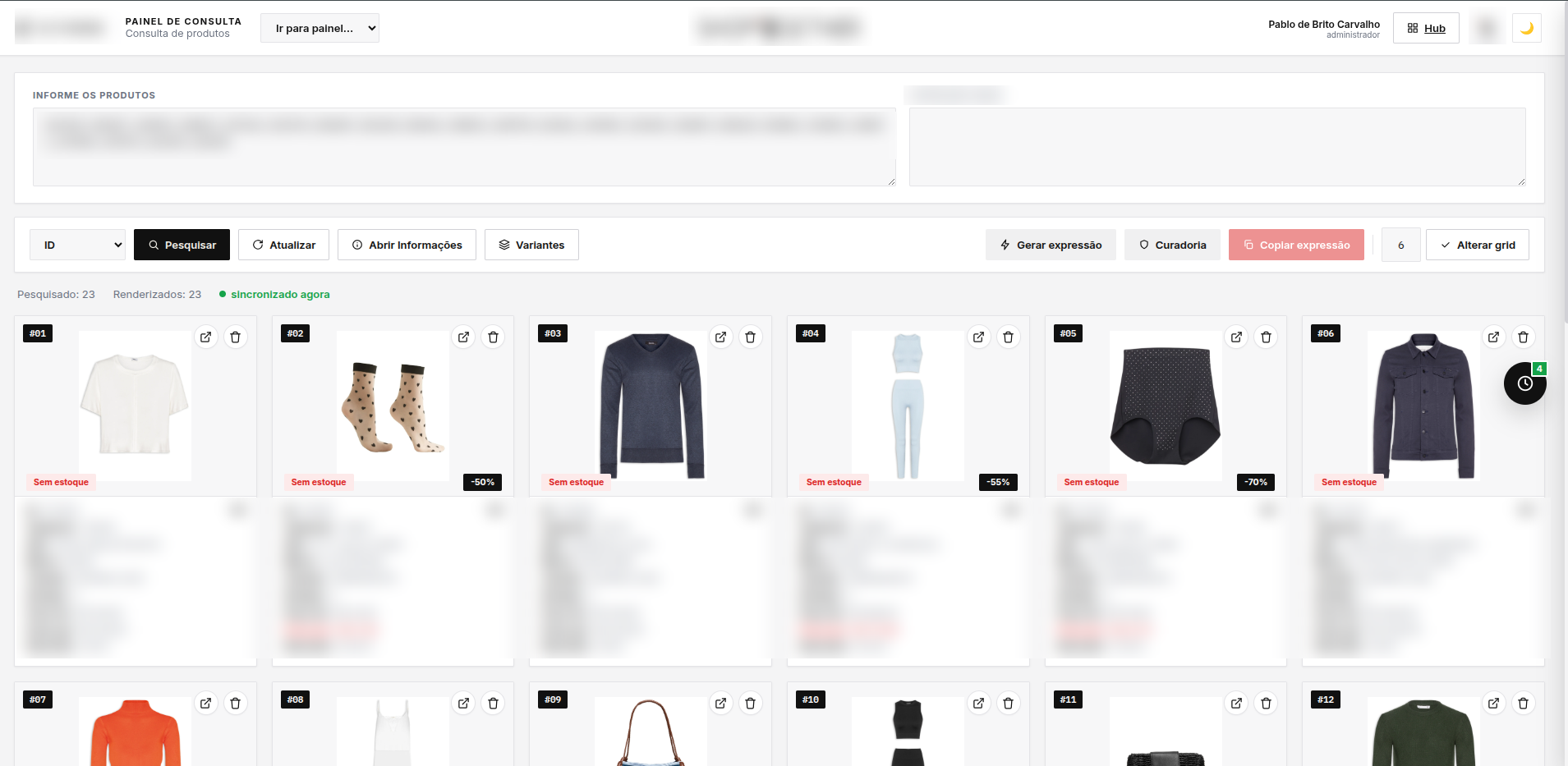Open Curadoria
The image size is (1568, 766).
tap(1172, 245)
